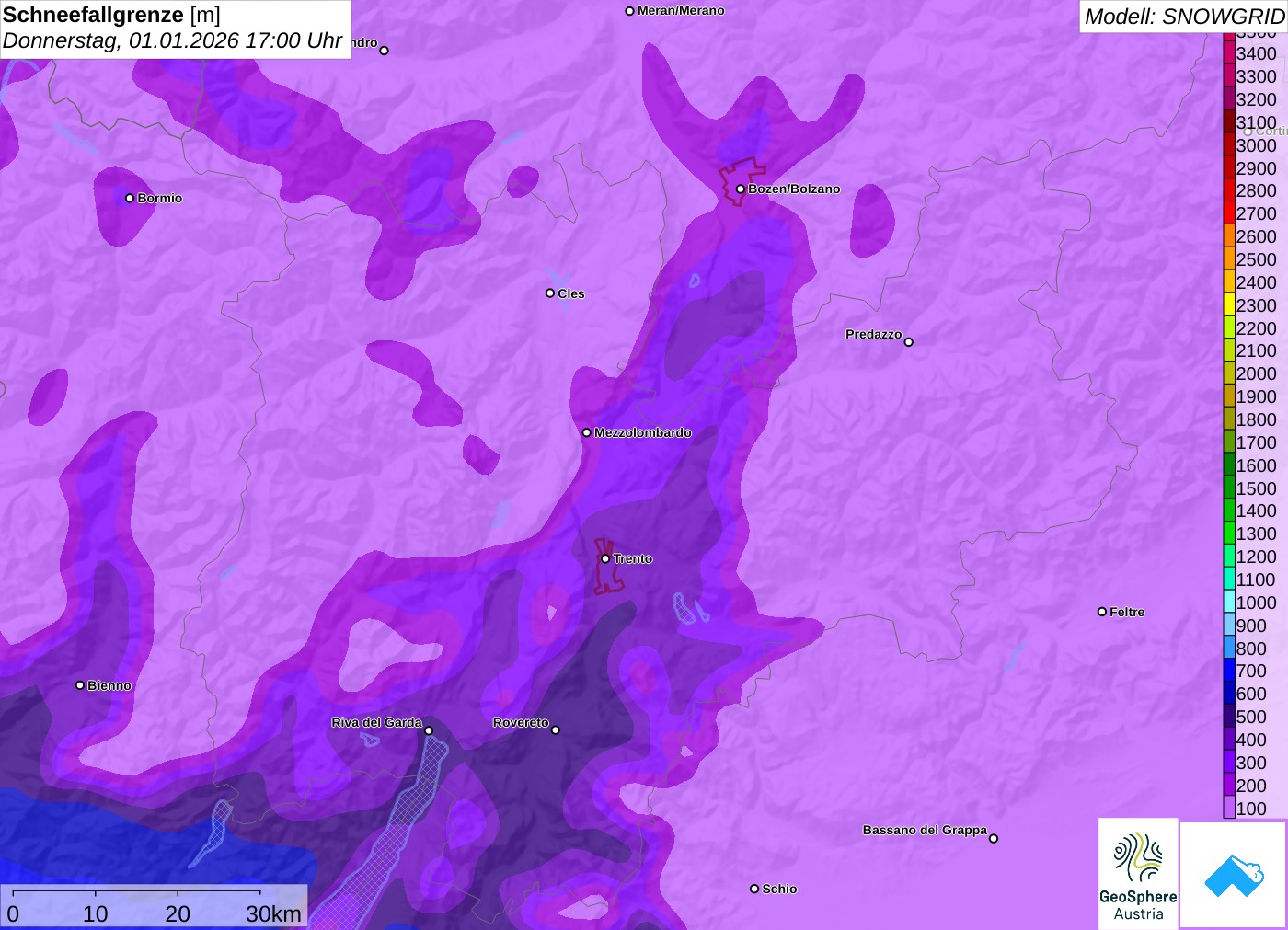Pick the 2300 m yellow legend swatch
Screen dimensions: 1288x930
(x=1229, y=305)
